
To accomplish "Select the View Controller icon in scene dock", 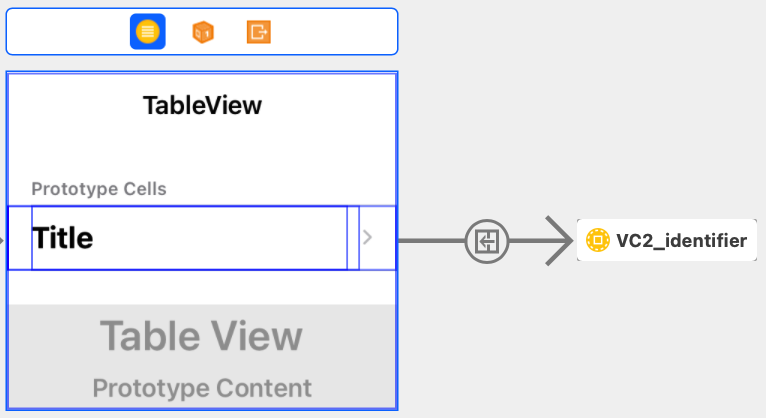I will click(x=147, y=32).
